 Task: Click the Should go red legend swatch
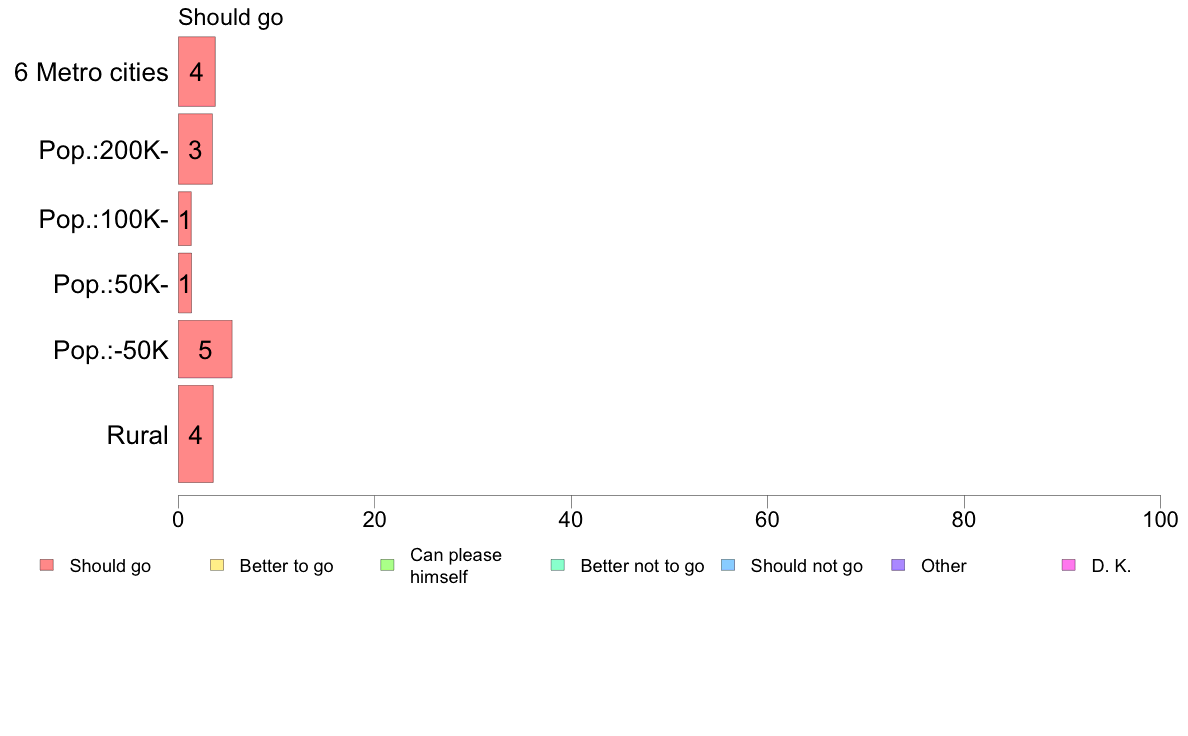pyautogui.click(x=47, y=565)
